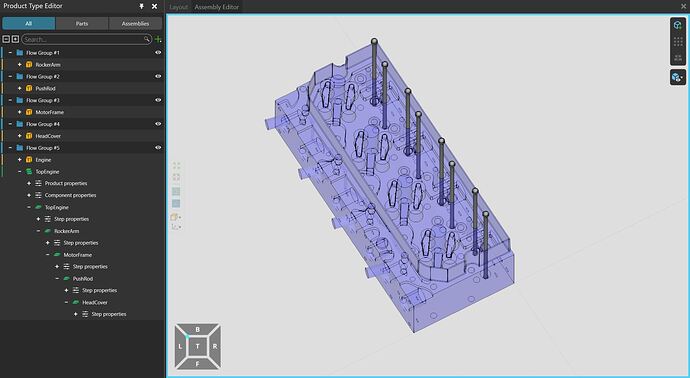Toggle visibility of Flow Group #5

pos(158,147)
